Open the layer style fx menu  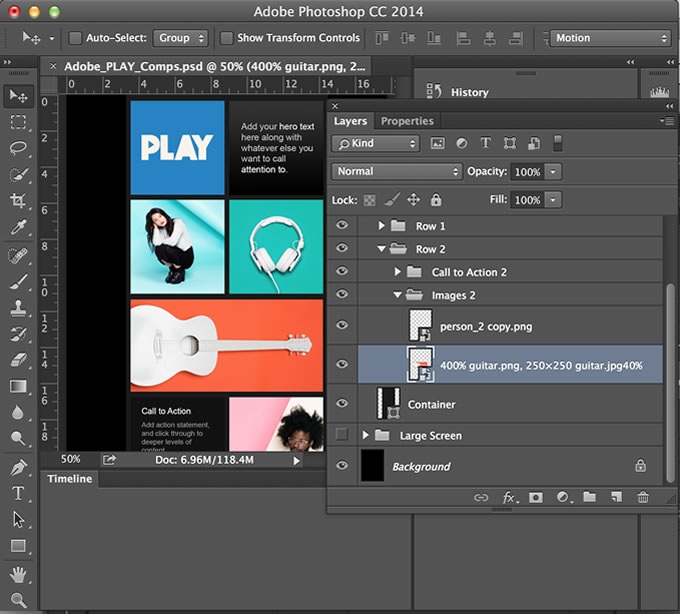[x=508, y=497]
